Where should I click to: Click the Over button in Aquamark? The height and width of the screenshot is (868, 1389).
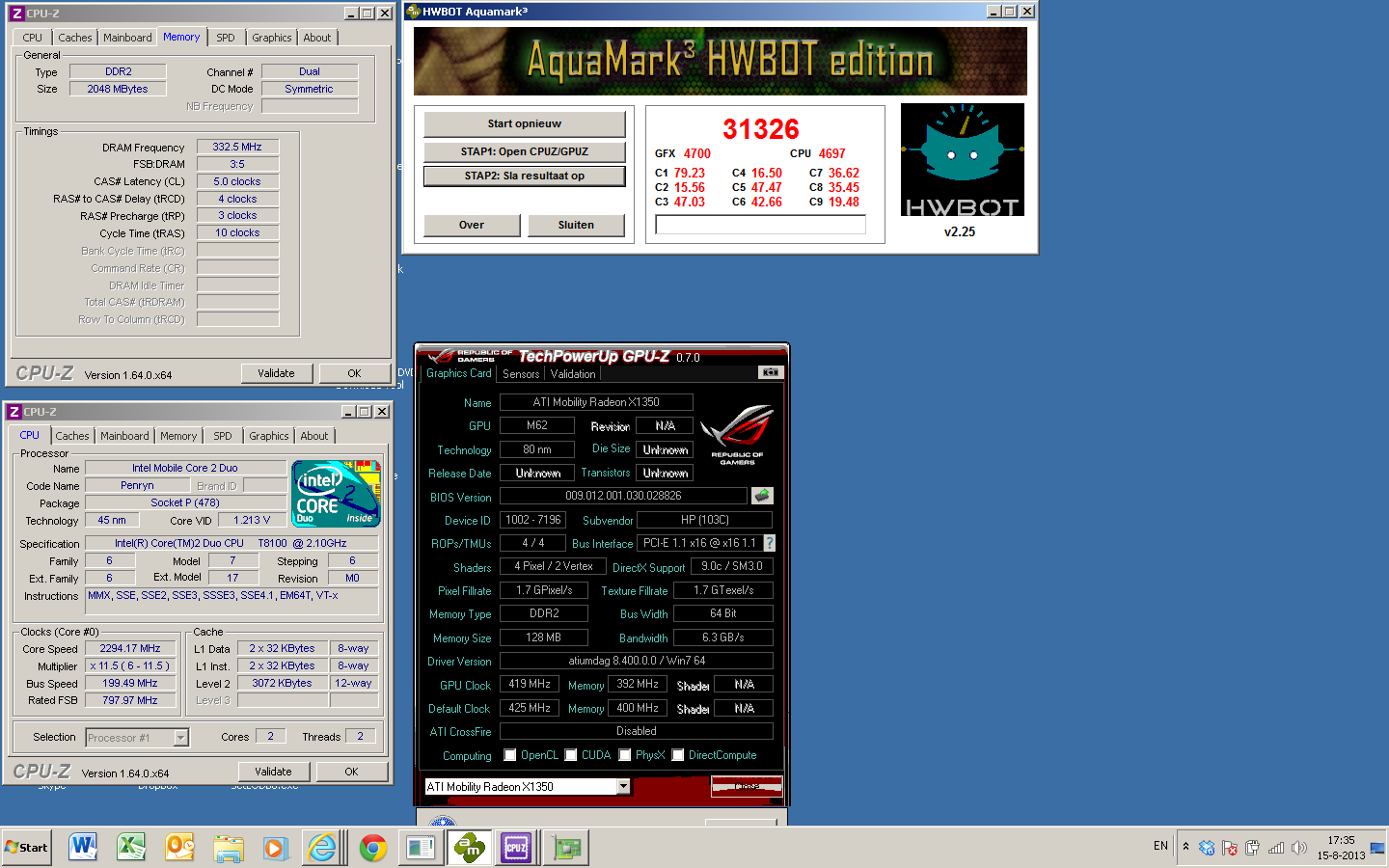coord(472,225)
